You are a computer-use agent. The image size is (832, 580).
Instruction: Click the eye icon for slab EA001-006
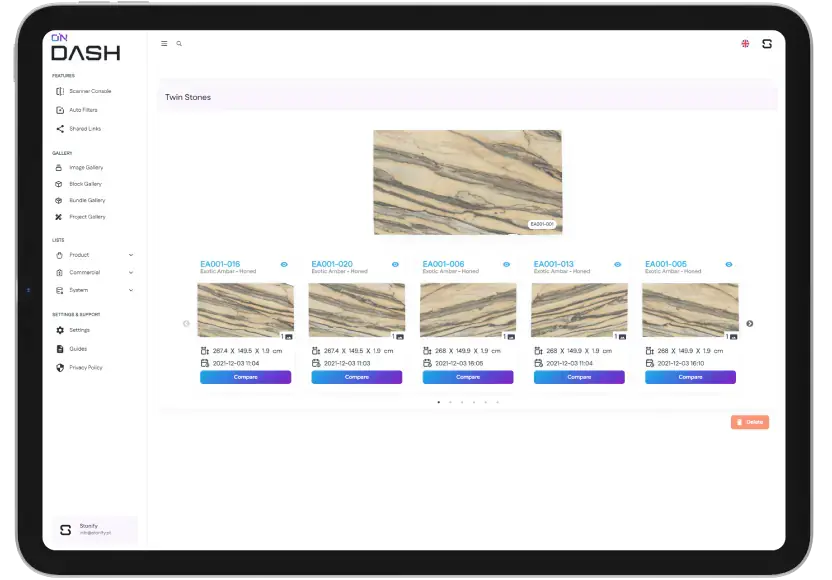[x=506, y=264]
